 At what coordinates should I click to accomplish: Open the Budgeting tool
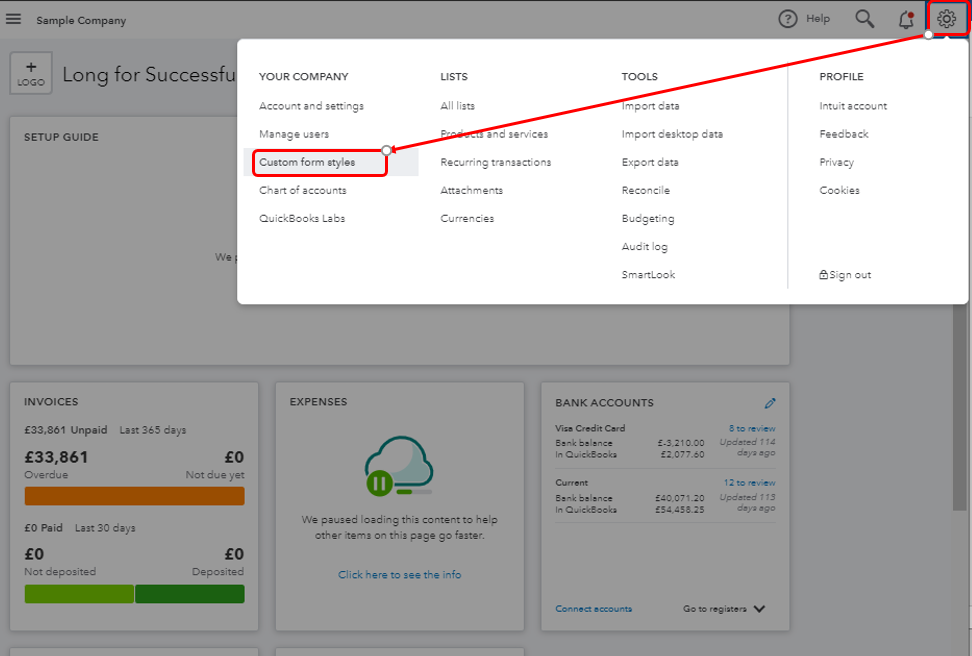point(648,219)
